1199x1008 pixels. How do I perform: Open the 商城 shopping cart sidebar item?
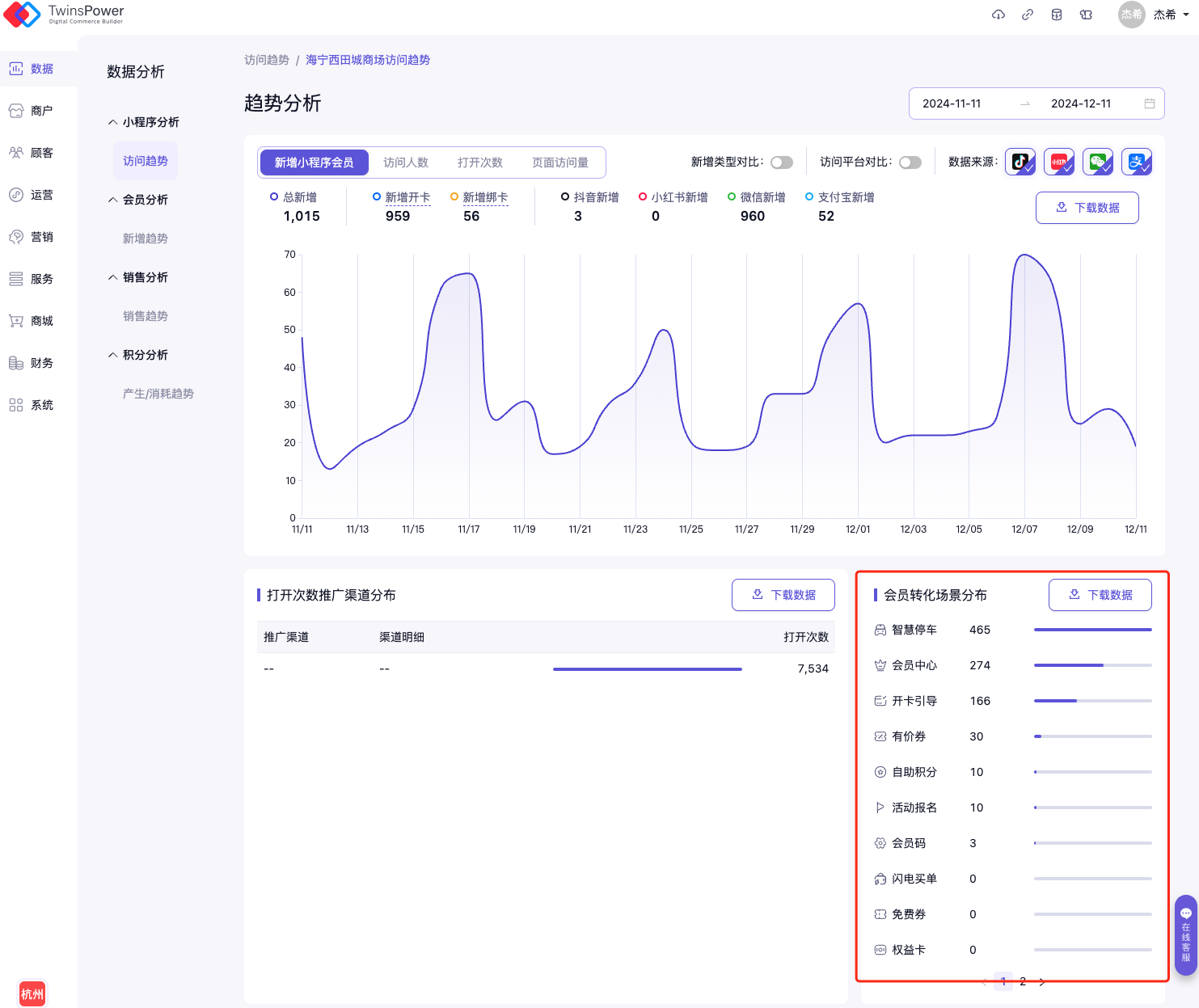(x=32, y=321)
